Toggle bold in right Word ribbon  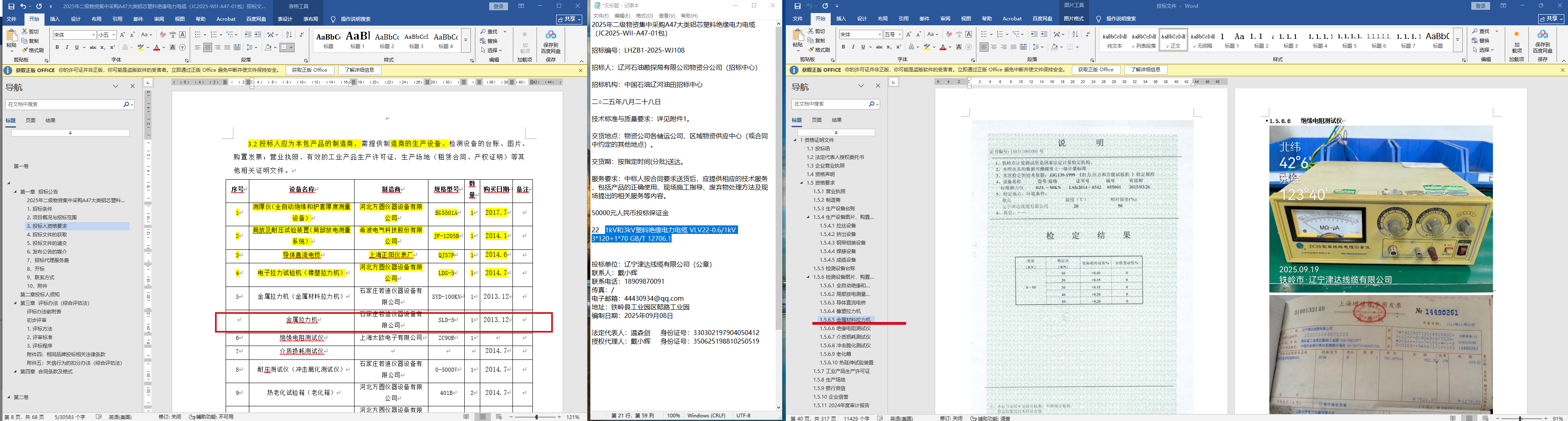[843, 47]
